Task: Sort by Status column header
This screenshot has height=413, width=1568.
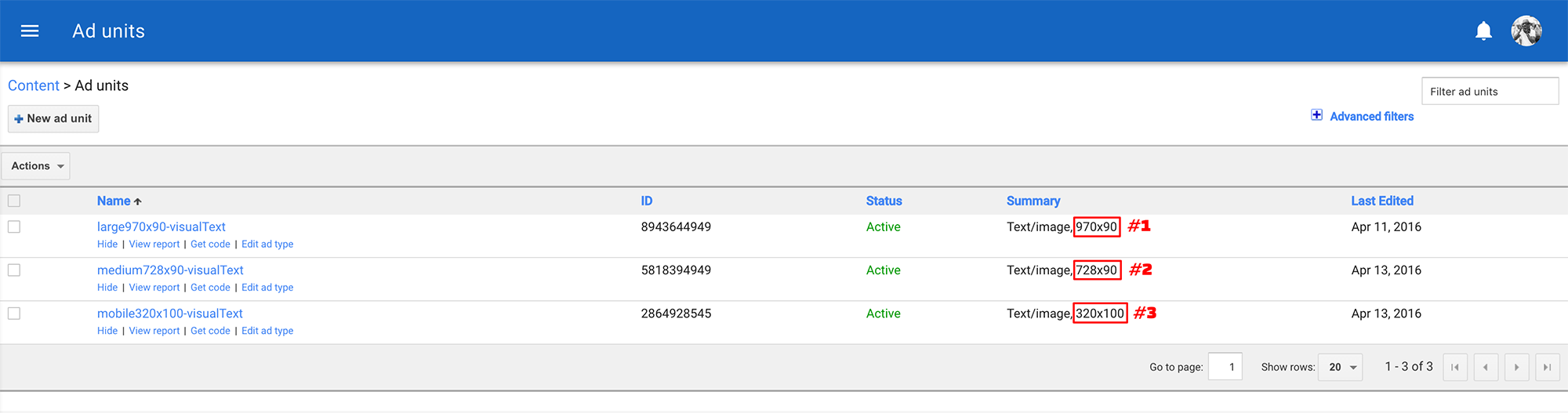Action: [x=884, y=201]
